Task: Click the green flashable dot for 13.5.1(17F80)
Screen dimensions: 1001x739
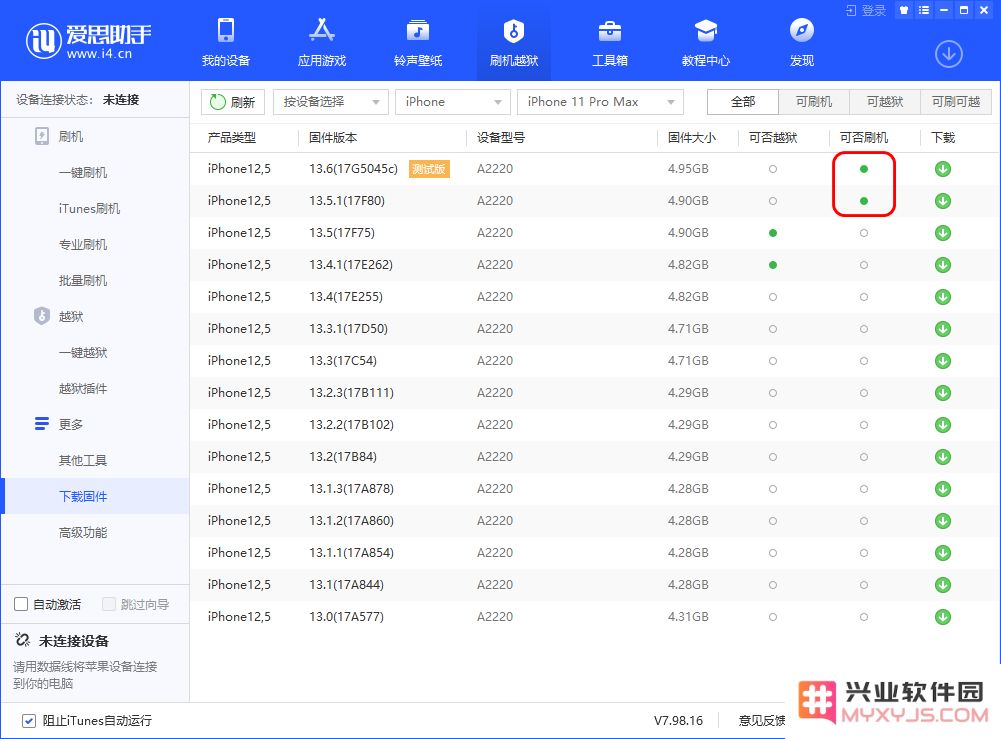Action: [x=864, y=201]
